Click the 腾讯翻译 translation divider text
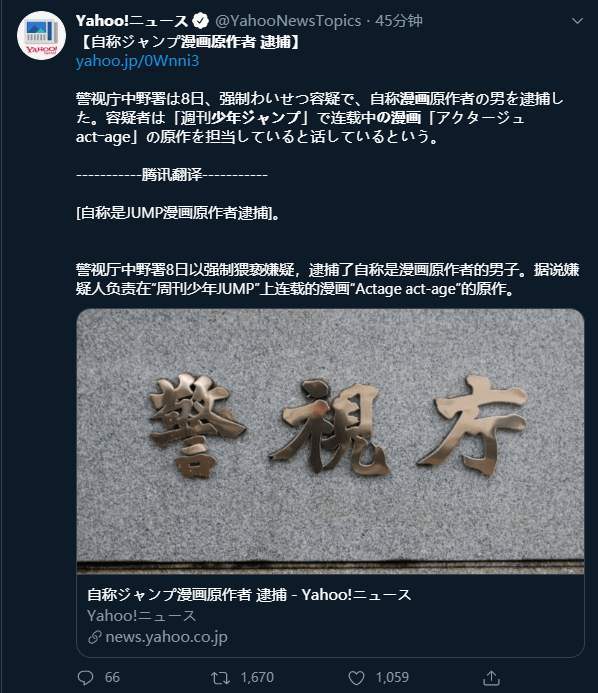Screen dimensions: 598x693 coord(172,175)
